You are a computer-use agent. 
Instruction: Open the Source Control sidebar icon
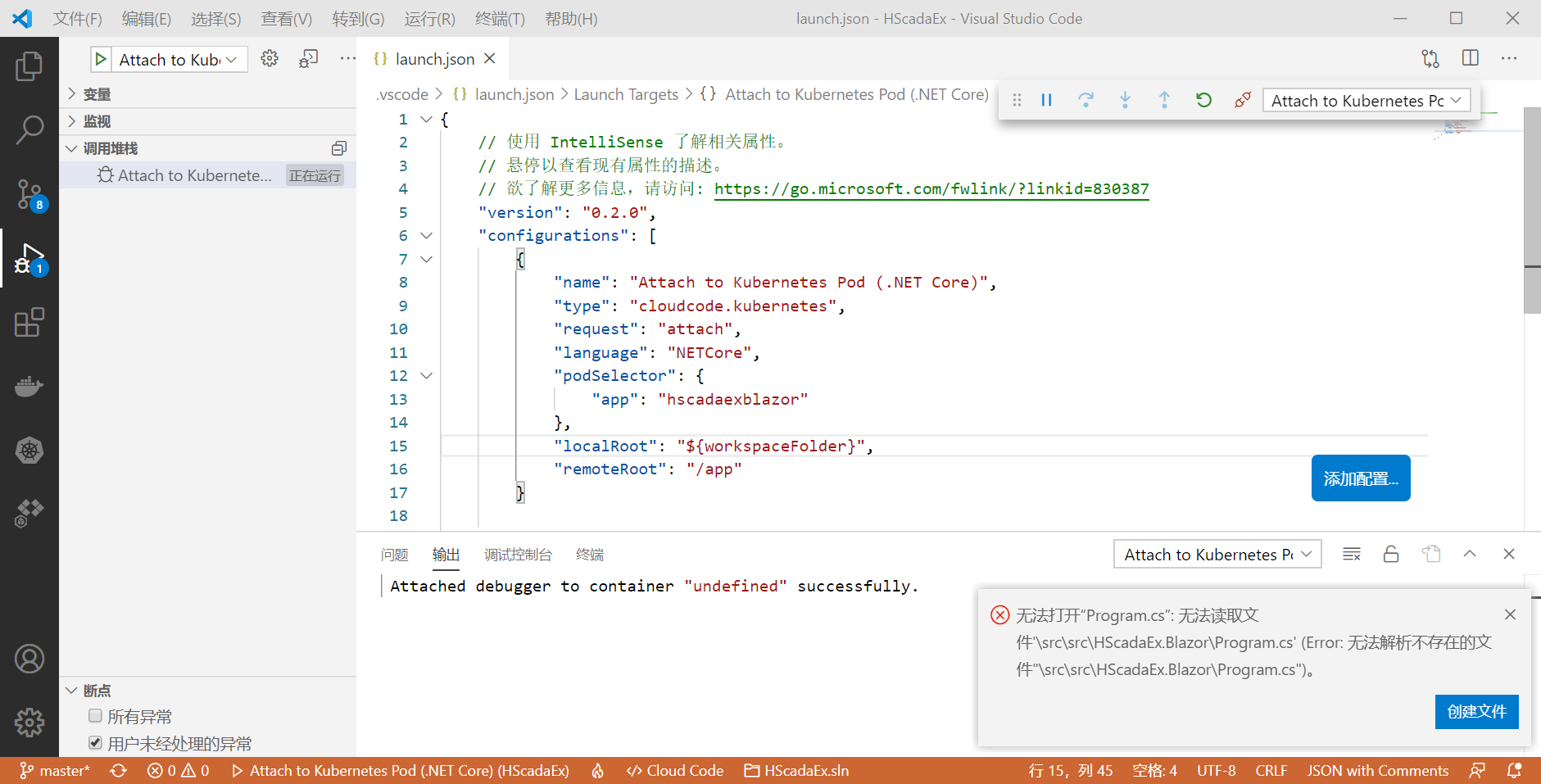29,195
